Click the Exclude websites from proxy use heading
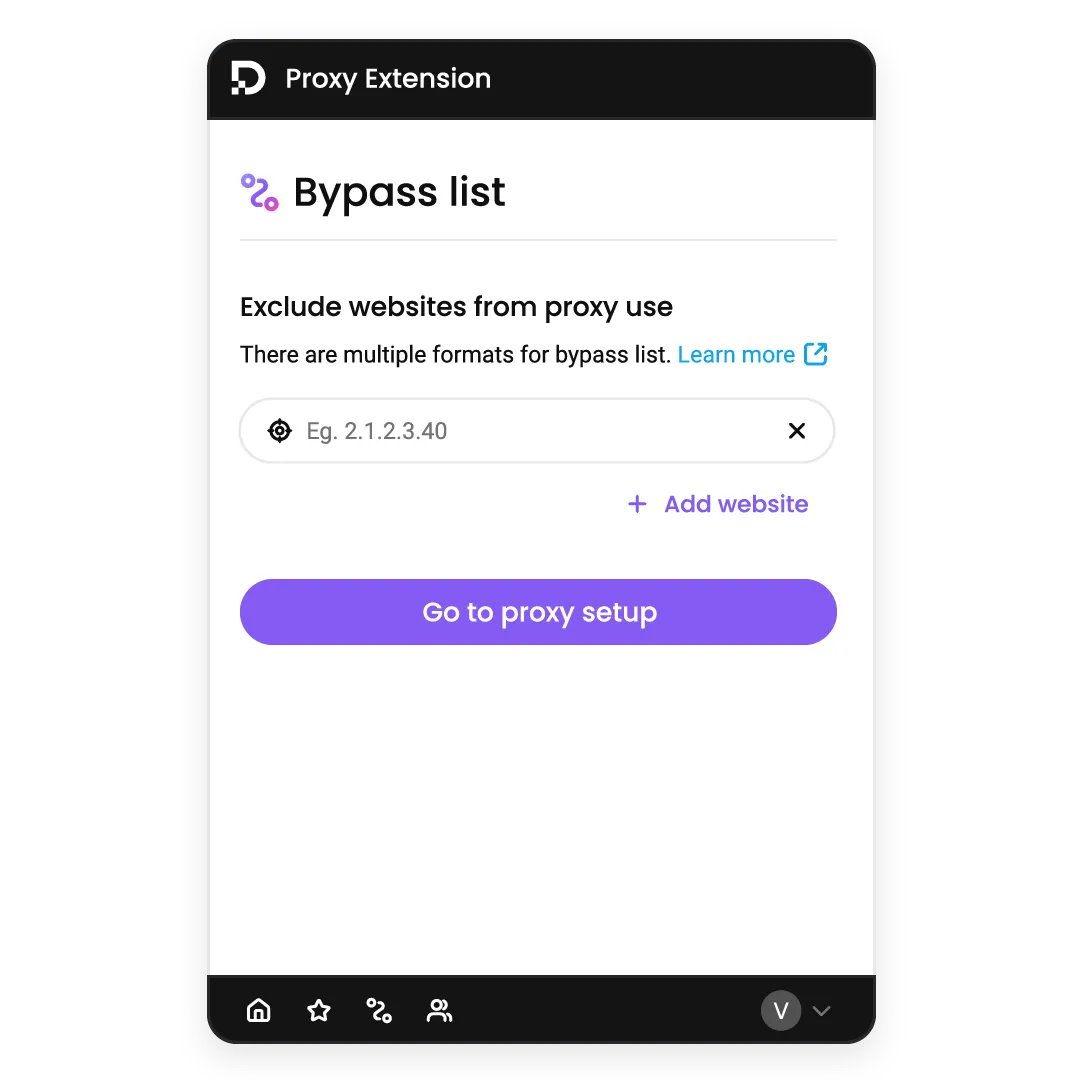This screenshot has height=1080, width=1080. click(456, 307)
